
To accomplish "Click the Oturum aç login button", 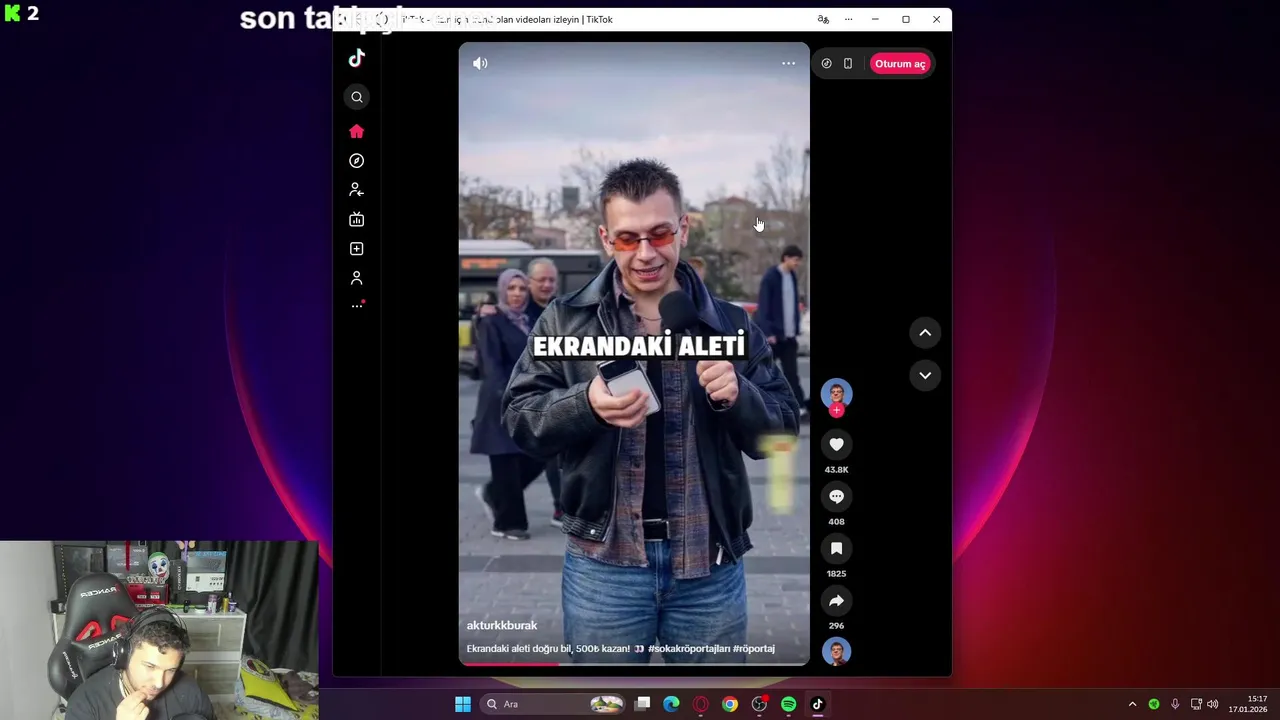I will (900, 64).
